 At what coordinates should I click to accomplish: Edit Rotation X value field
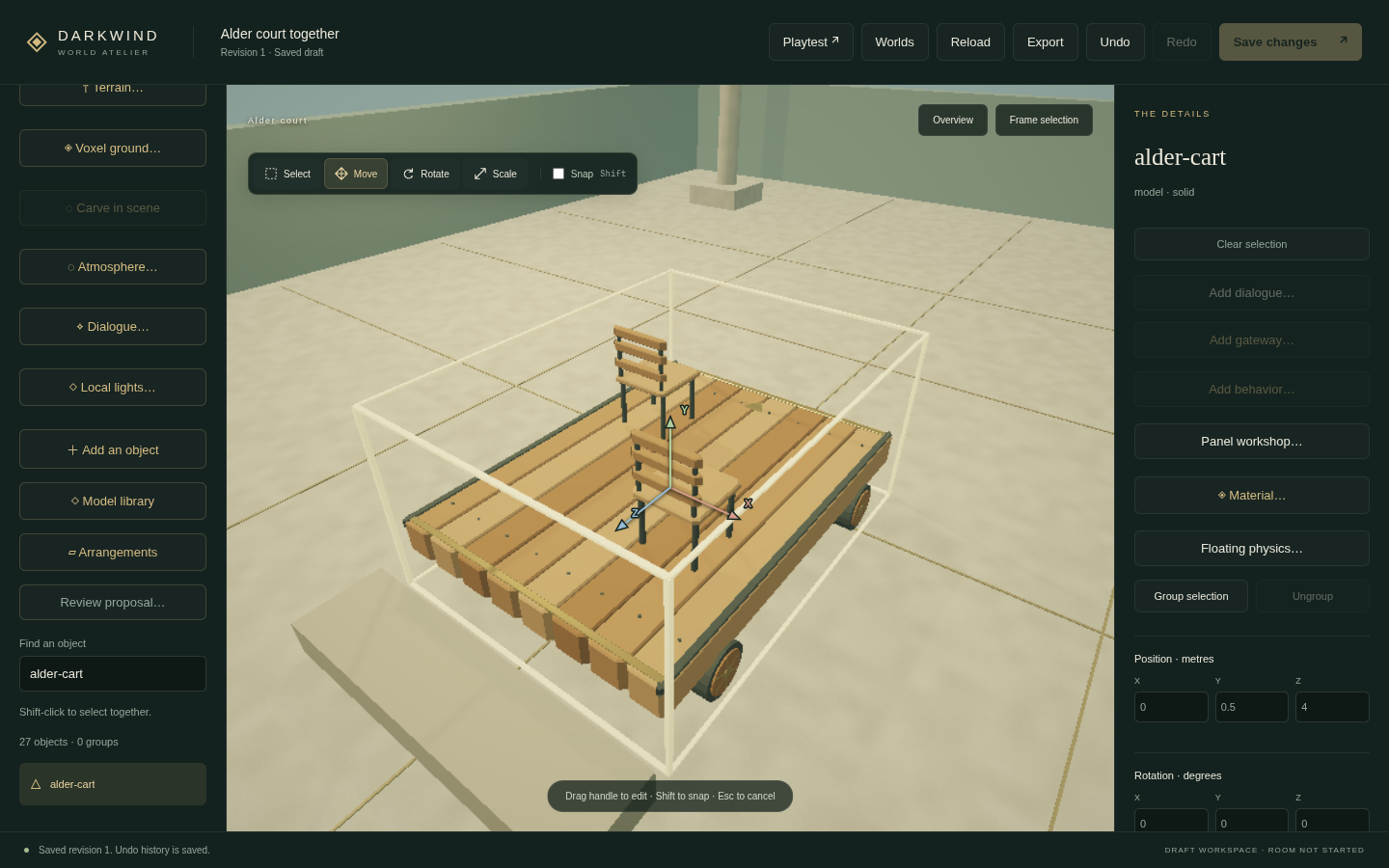tap(1171, 821)
